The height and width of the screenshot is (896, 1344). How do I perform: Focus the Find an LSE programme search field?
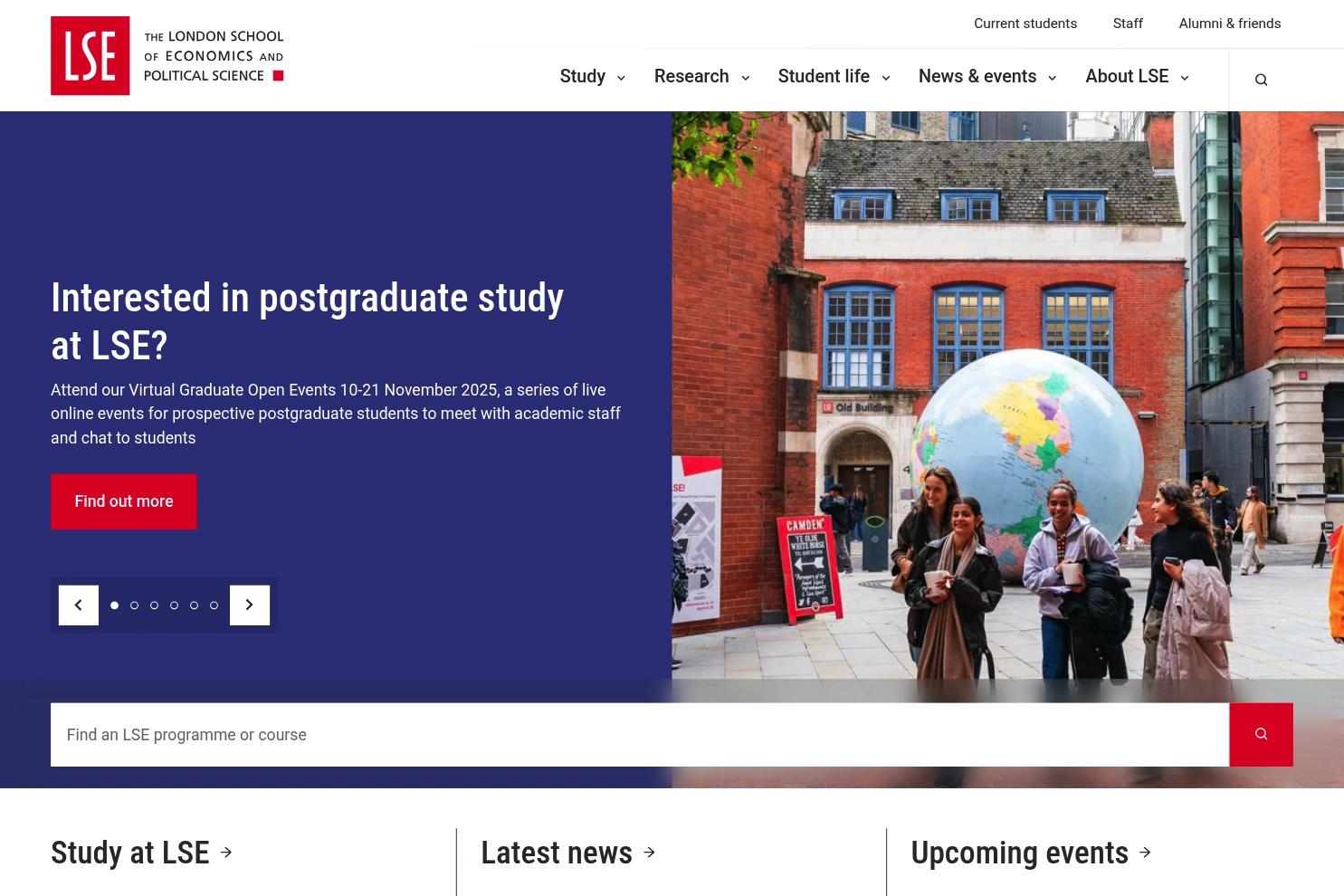click(x=640, y=735)
